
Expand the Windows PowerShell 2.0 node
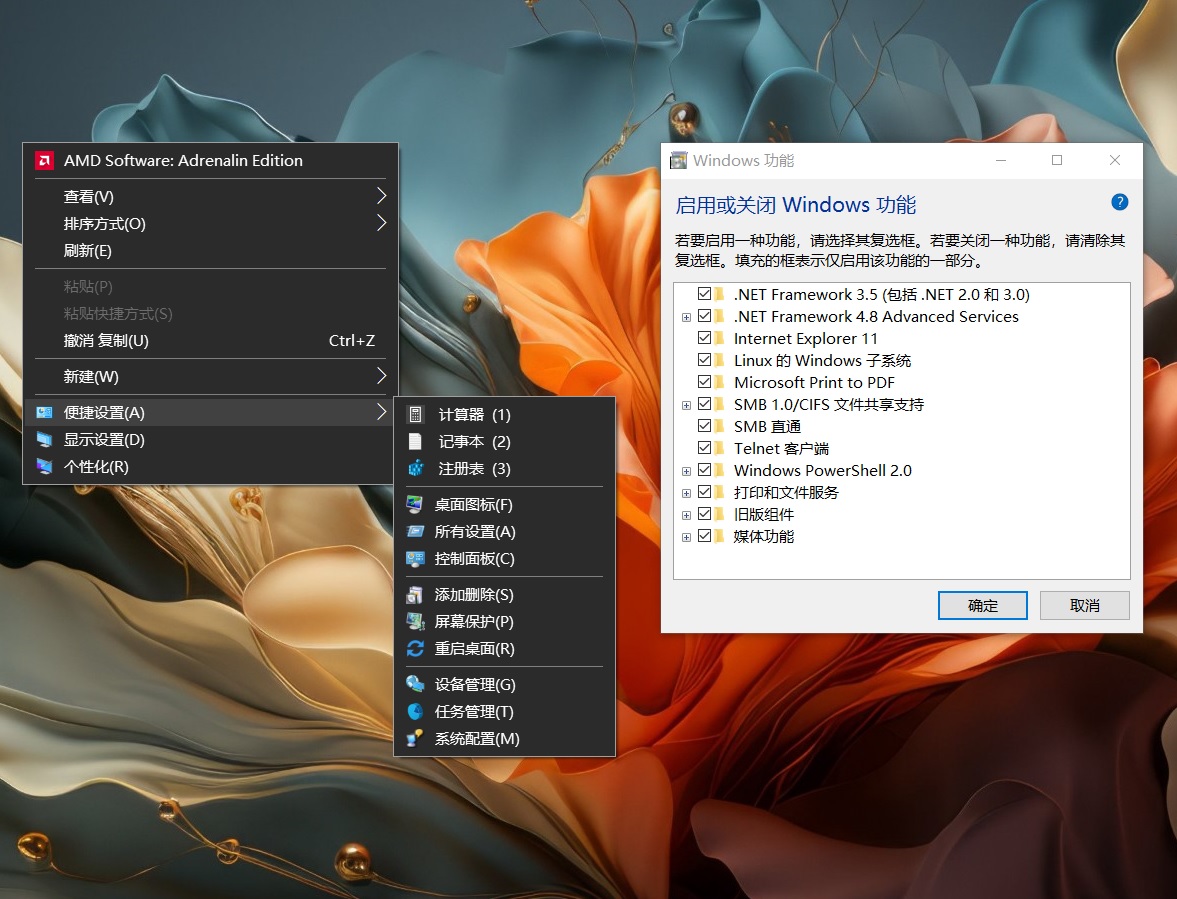(686, 471)
